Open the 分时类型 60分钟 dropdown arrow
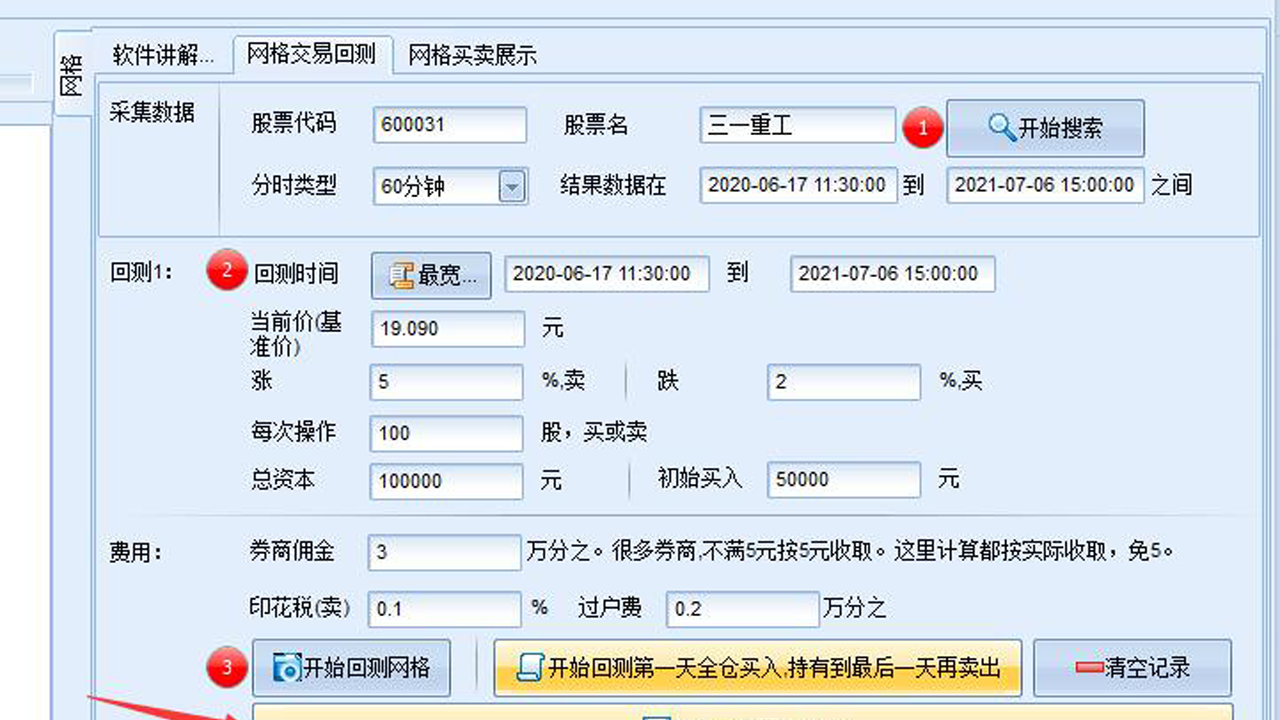 pos(512,186)
